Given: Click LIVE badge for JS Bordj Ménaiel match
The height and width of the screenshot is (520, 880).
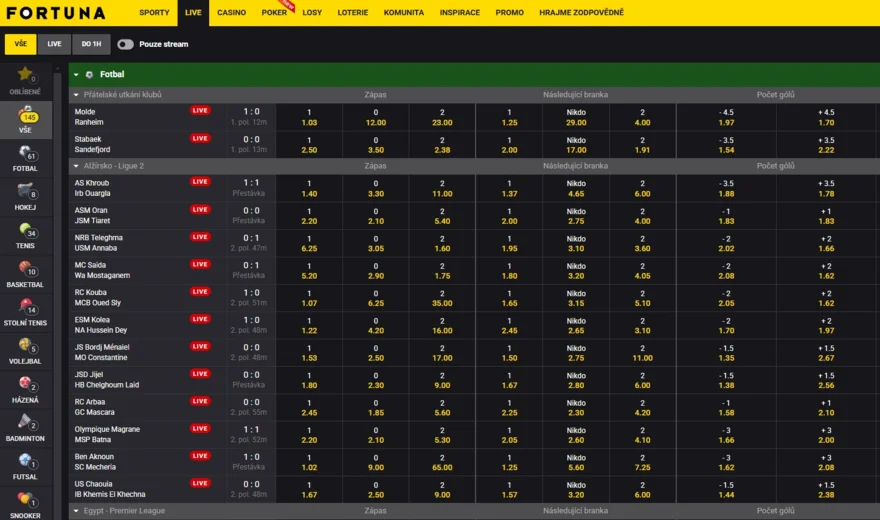Looking at the screenshot, I should click(x=200, y=346).
